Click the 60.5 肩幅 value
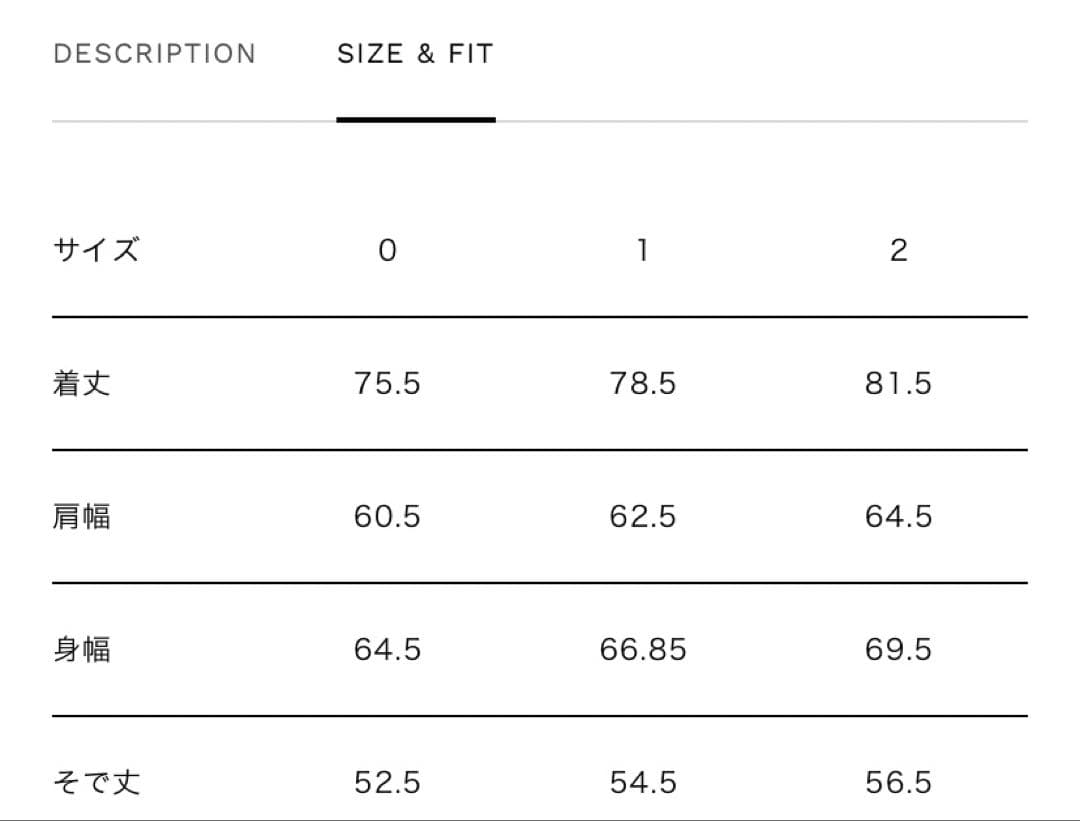 coord(387,517)
